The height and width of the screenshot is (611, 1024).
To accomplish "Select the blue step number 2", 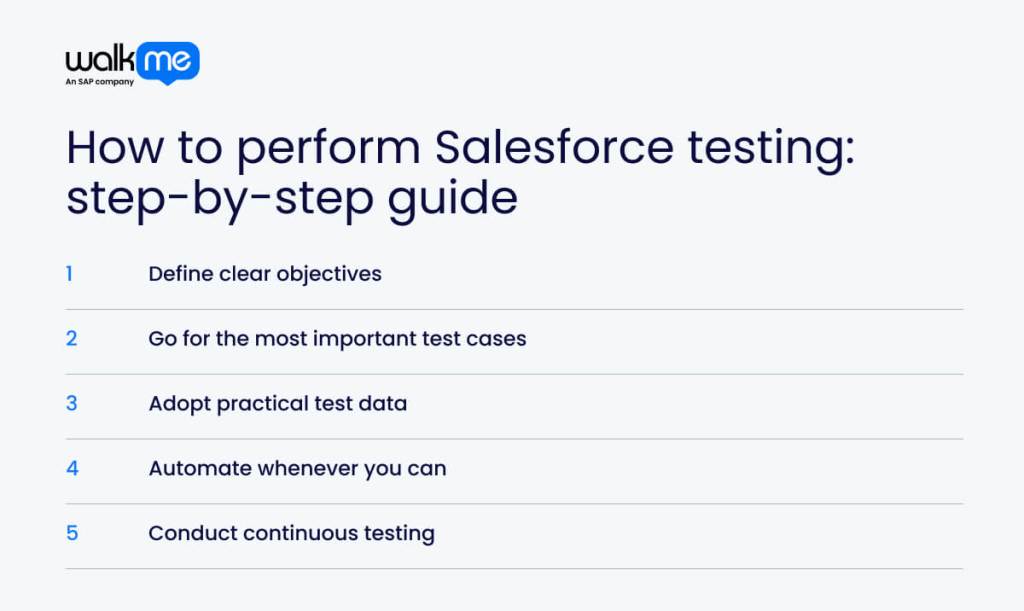I will [x=71, y=338].
